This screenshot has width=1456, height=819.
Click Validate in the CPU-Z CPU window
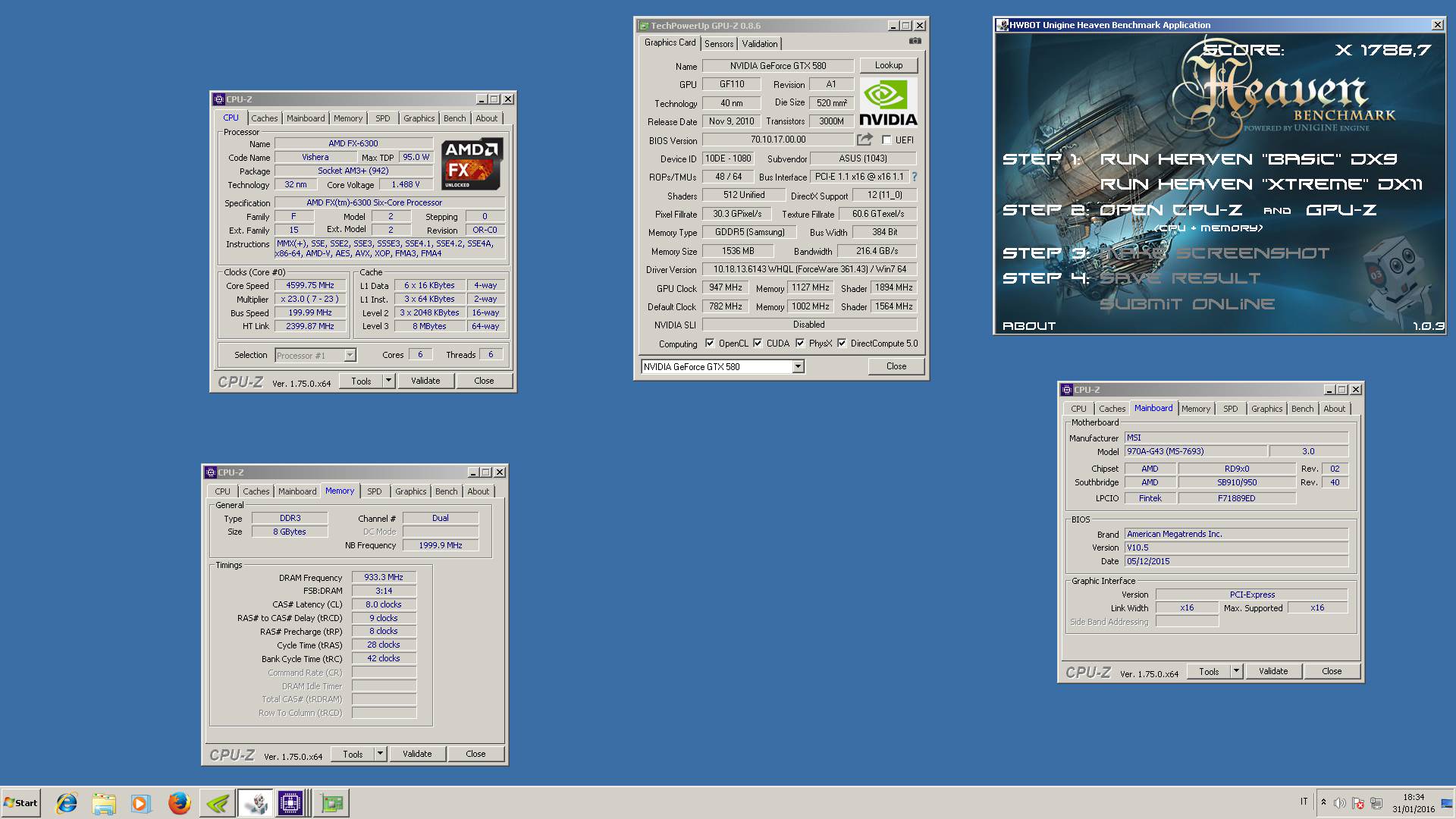click(425, 381)
